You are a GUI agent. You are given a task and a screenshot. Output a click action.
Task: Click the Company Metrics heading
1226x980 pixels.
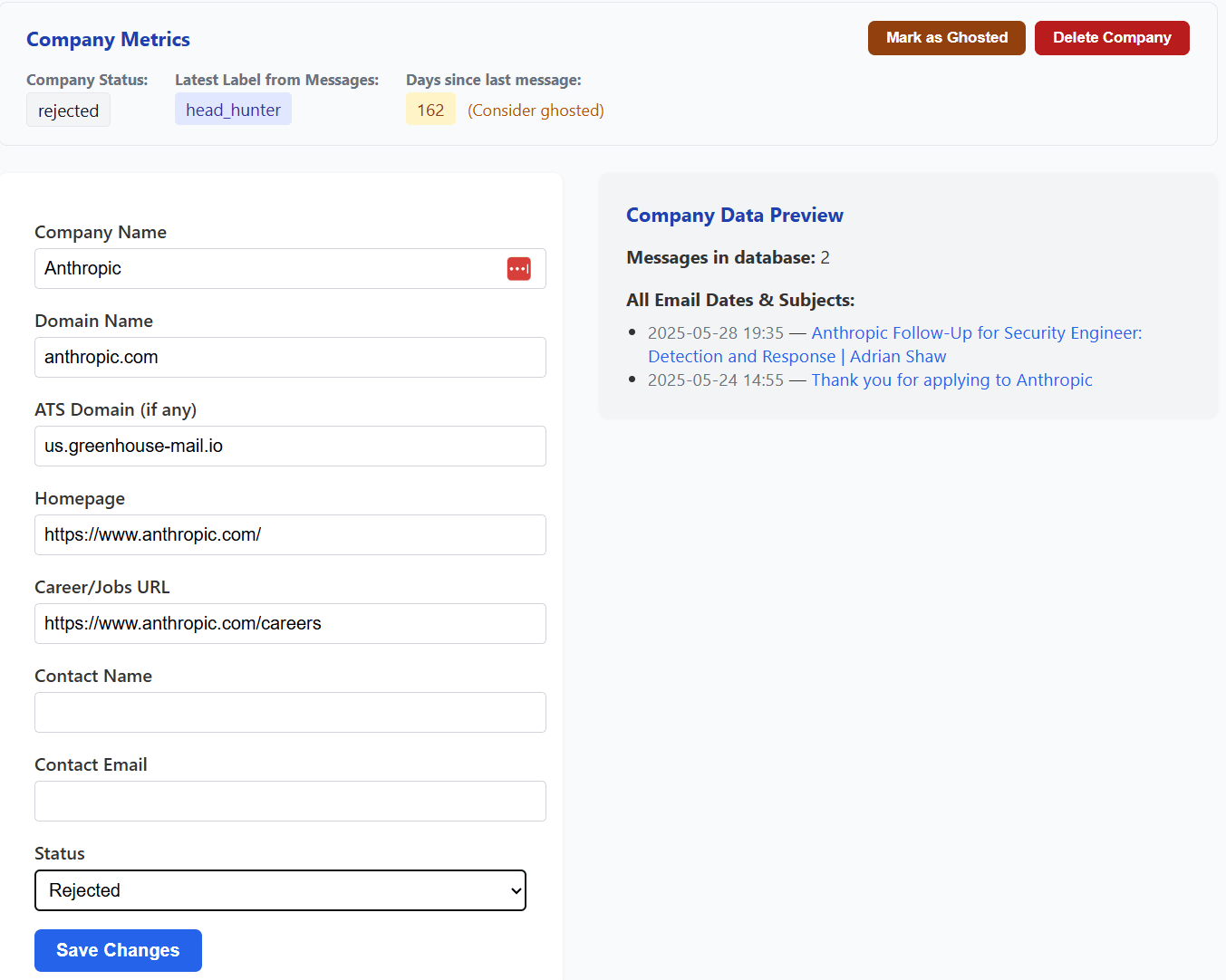click(108, 40)
